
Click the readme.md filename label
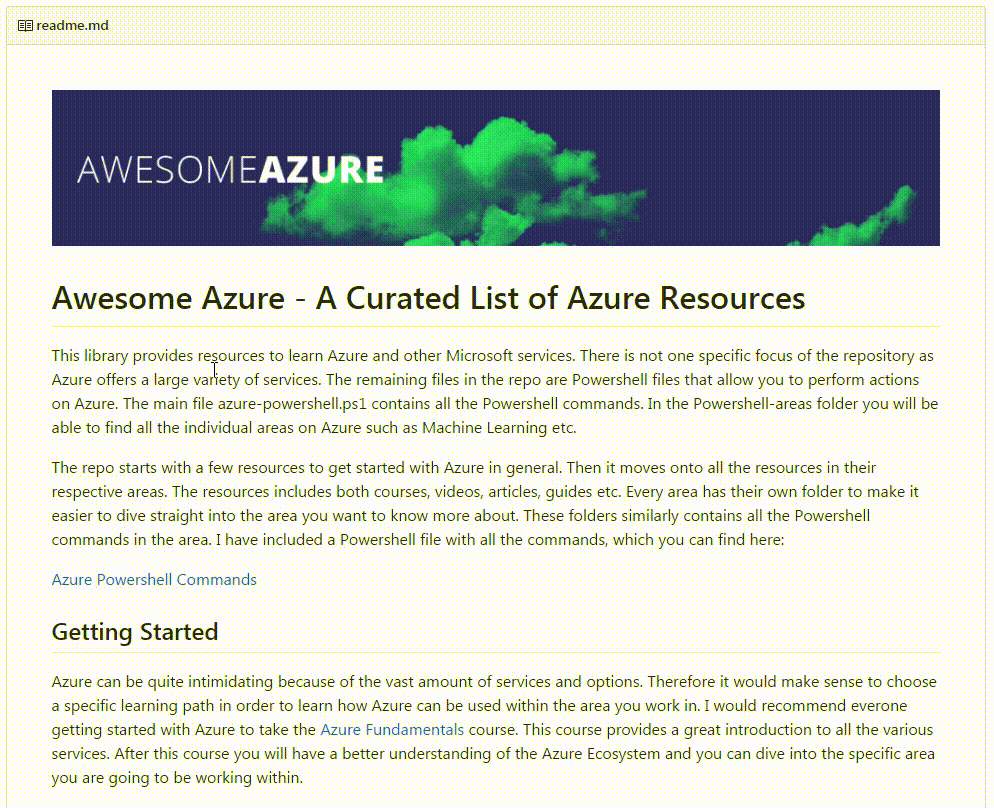coord(72,25)
